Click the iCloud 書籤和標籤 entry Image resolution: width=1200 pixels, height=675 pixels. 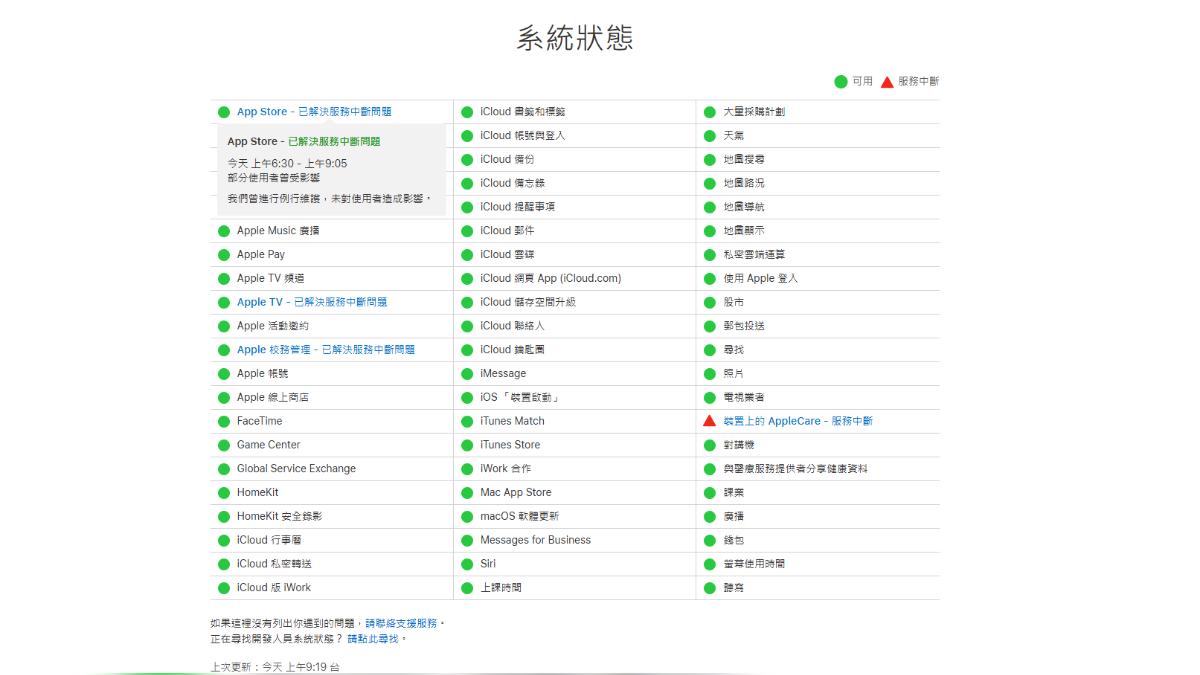[x=523, y=112]
